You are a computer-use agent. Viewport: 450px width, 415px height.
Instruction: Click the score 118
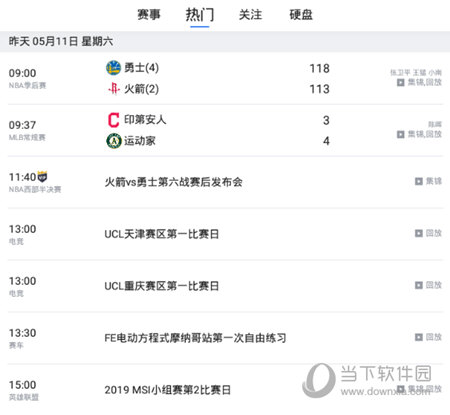[x=319, y=68]
